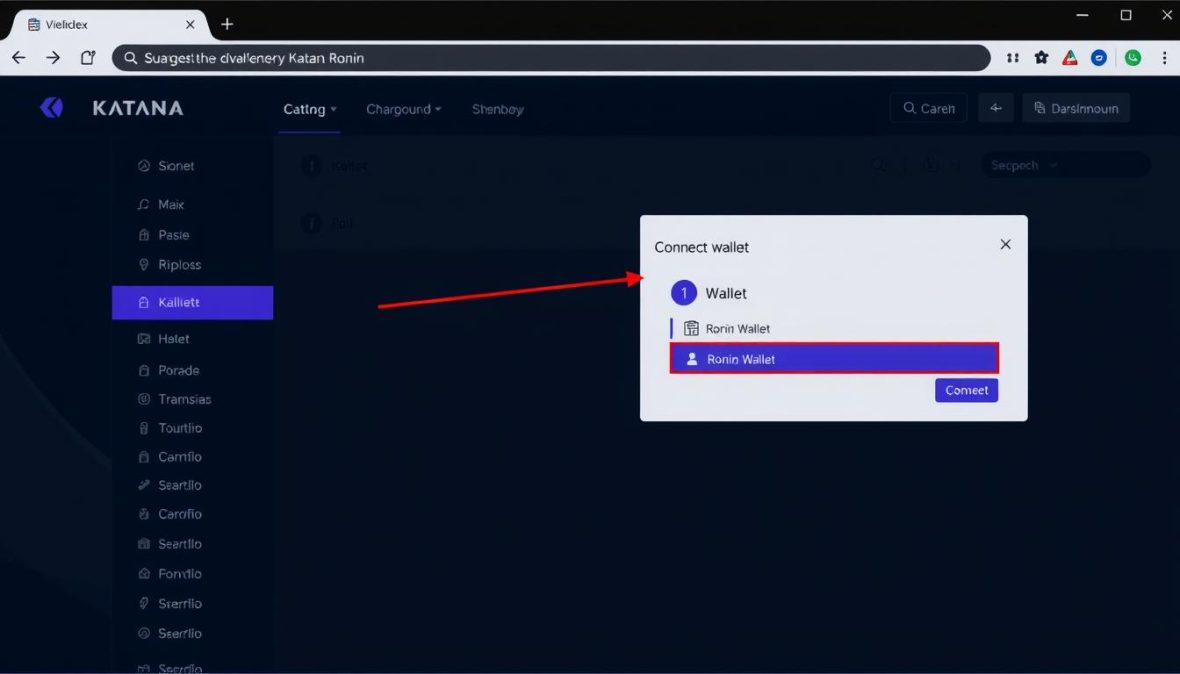
Task: Click the share icon beside forward arrow
Action: [x=88, y=58]
